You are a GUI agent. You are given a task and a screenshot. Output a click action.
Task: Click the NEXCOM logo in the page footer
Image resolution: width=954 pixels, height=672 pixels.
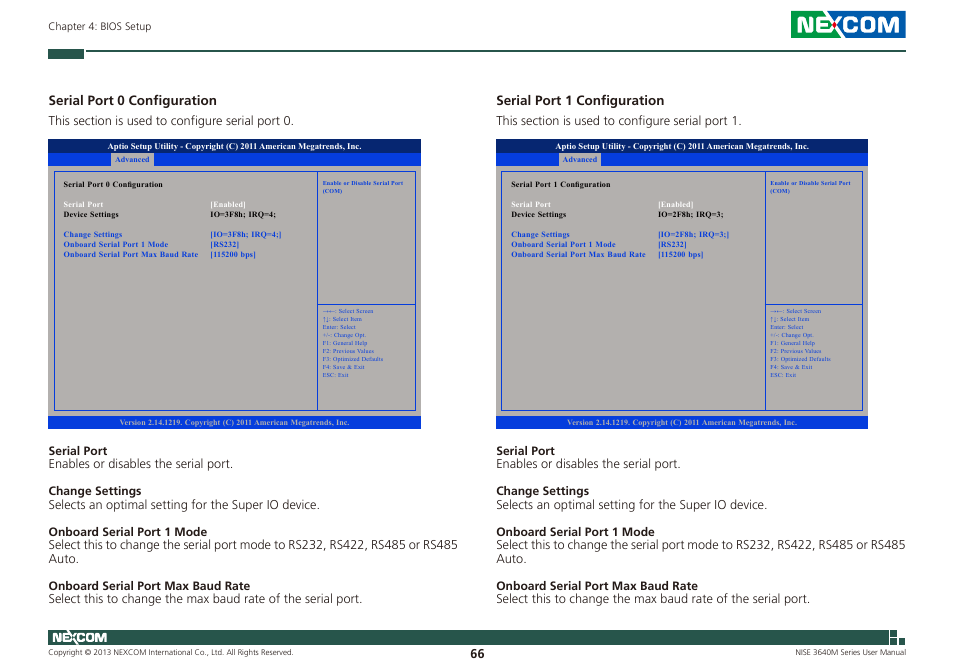79,637
